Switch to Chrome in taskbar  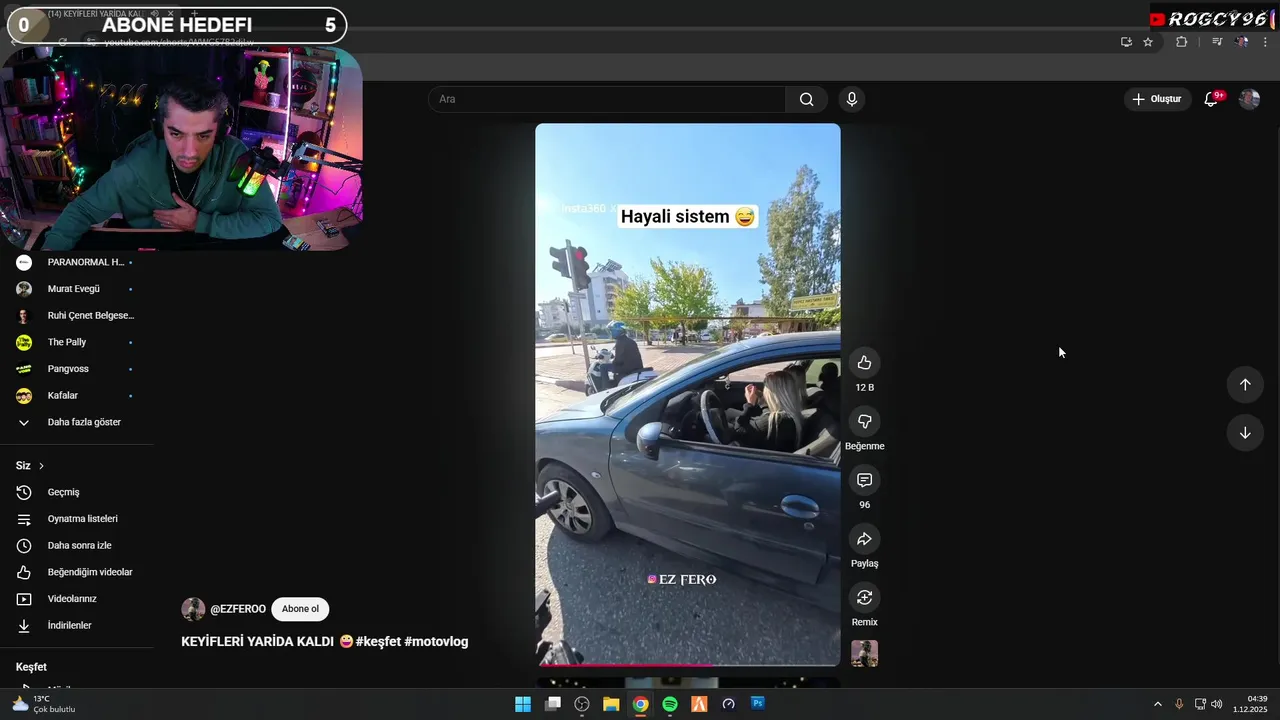640,704
